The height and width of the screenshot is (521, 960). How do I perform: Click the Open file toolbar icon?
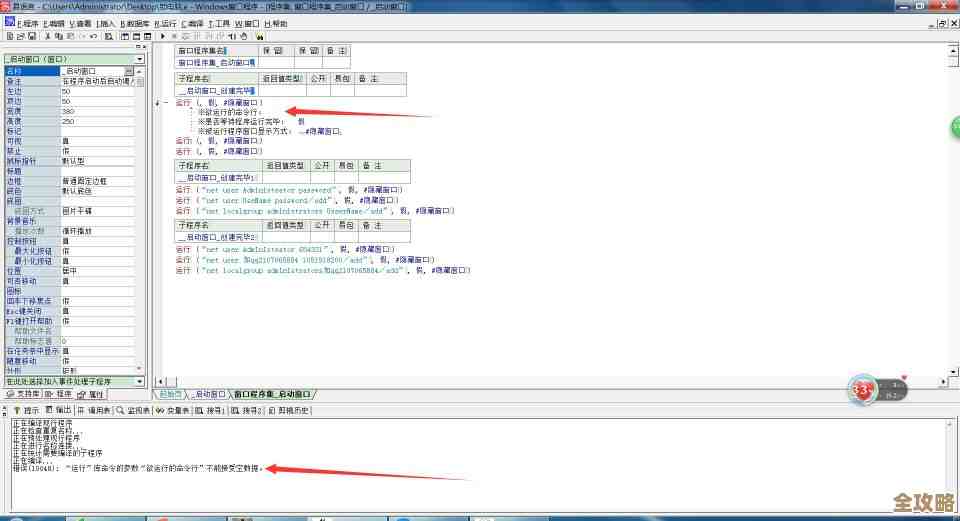pyautogui.click(x=19, y=36)
